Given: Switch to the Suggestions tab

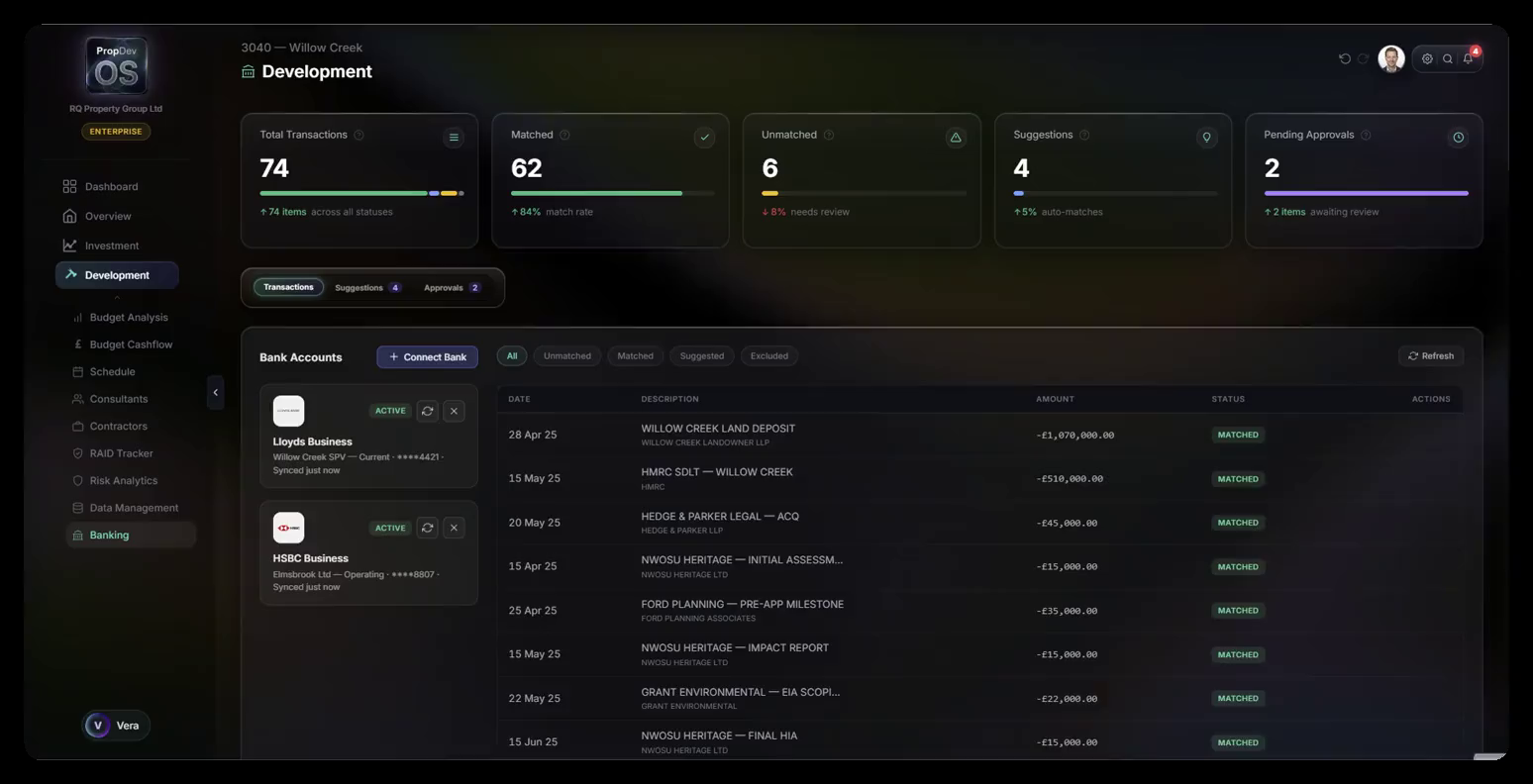Looking at the screenshot, I should click(x=367, y=288).
